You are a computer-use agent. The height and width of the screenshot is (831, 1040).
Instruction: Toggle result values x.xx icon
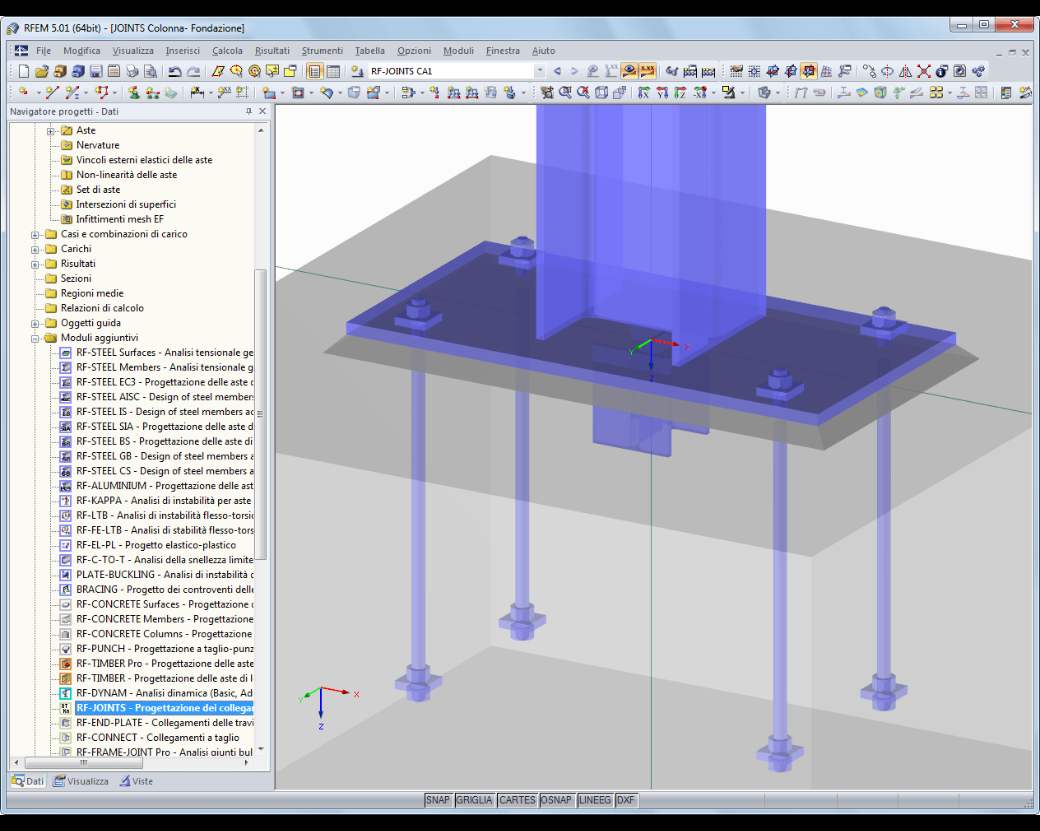point(647,71)
